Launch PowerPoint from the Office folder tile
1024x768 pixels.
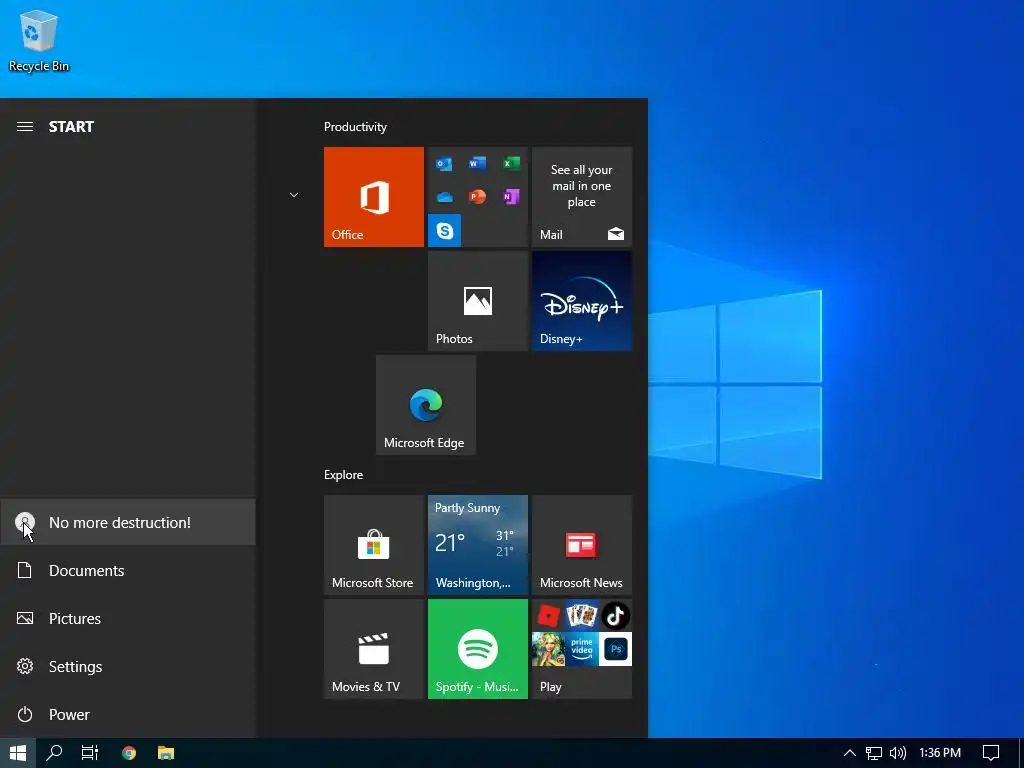coord(477,197)
